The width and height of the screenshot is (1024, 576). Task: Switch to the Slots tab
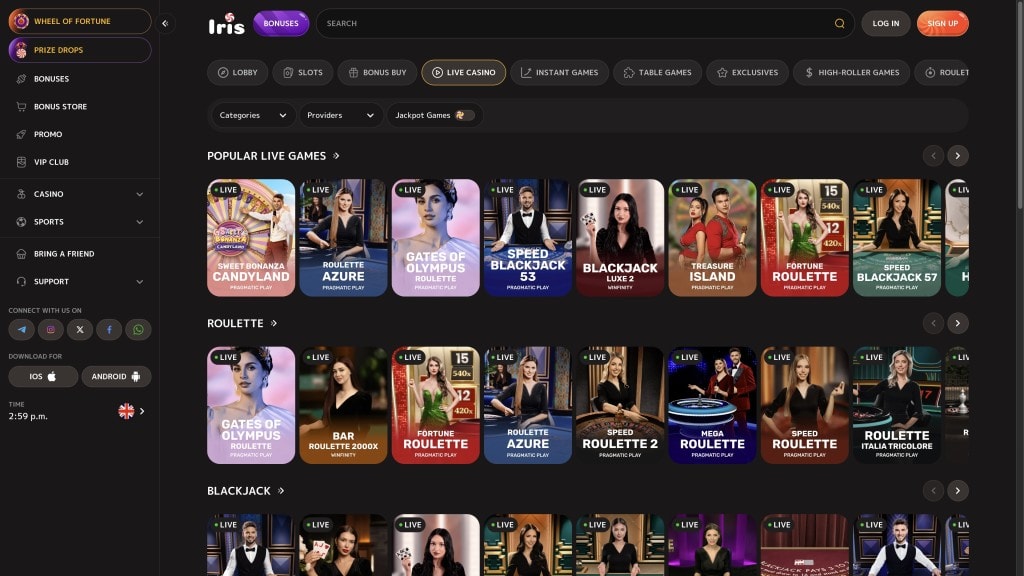click(x=302, y=72)
